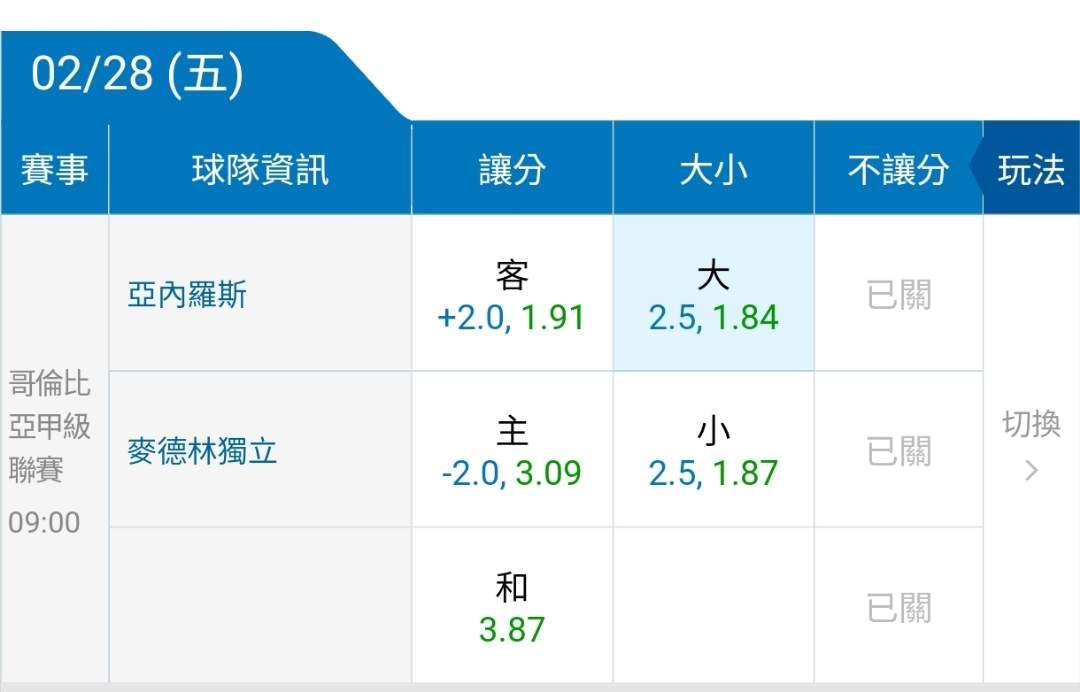Click the 不讓分 column header

click(x=897, y=170)
